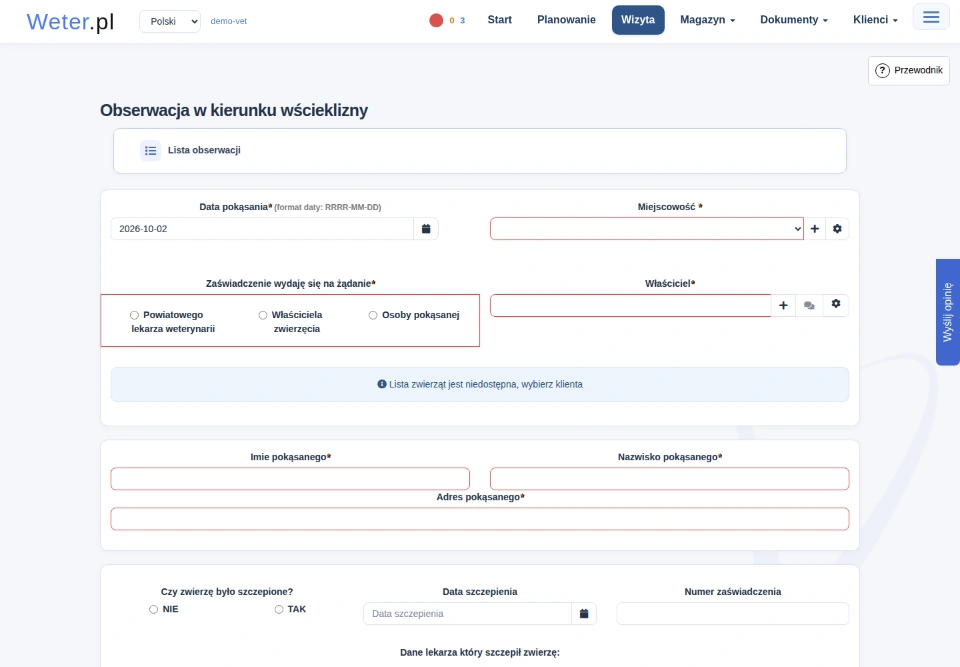Add new Miejscowość with plus icon
This screenshot has width=960, height=667.
(815, 229)
